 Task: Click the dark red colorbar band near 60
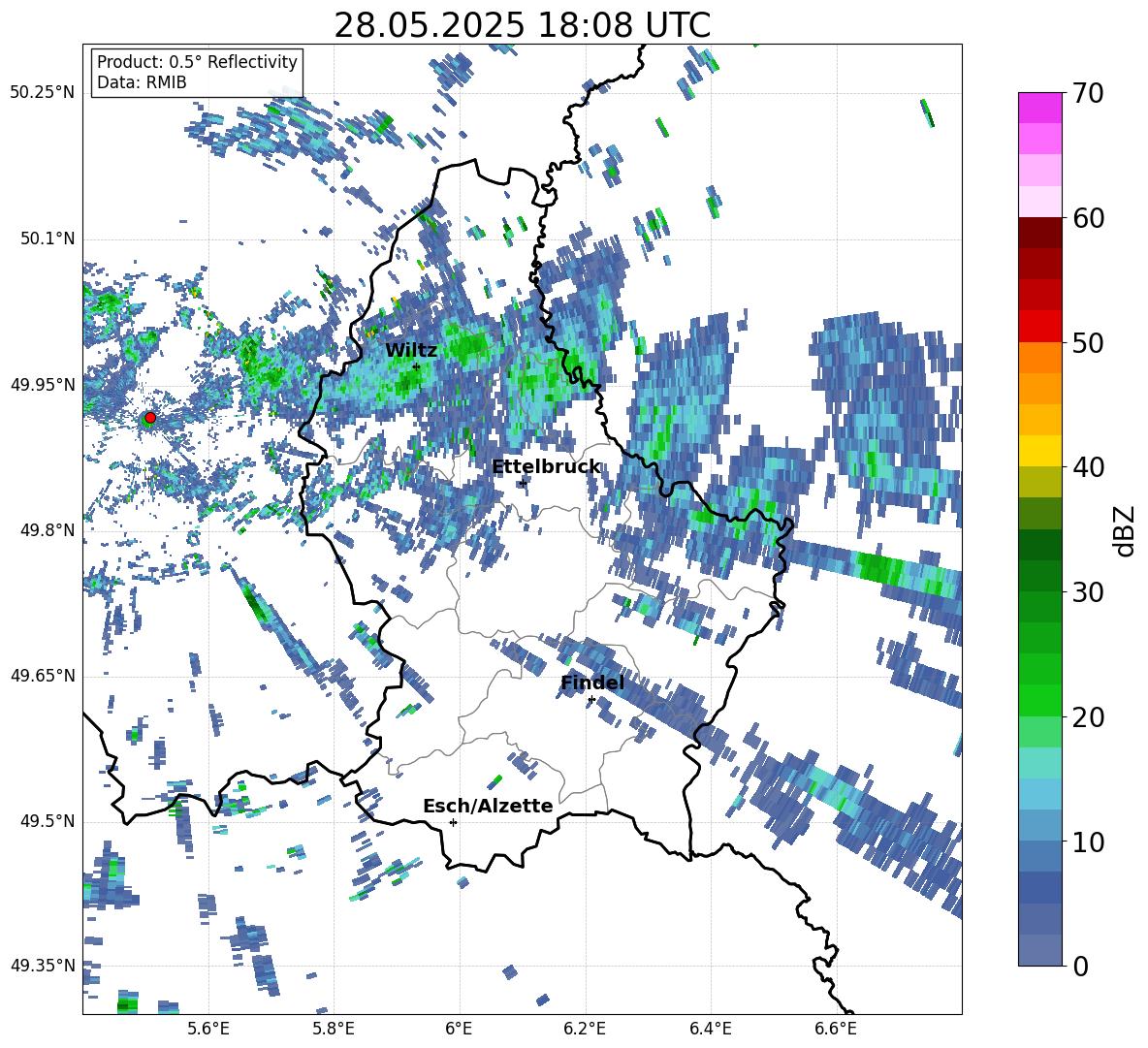1039,233
